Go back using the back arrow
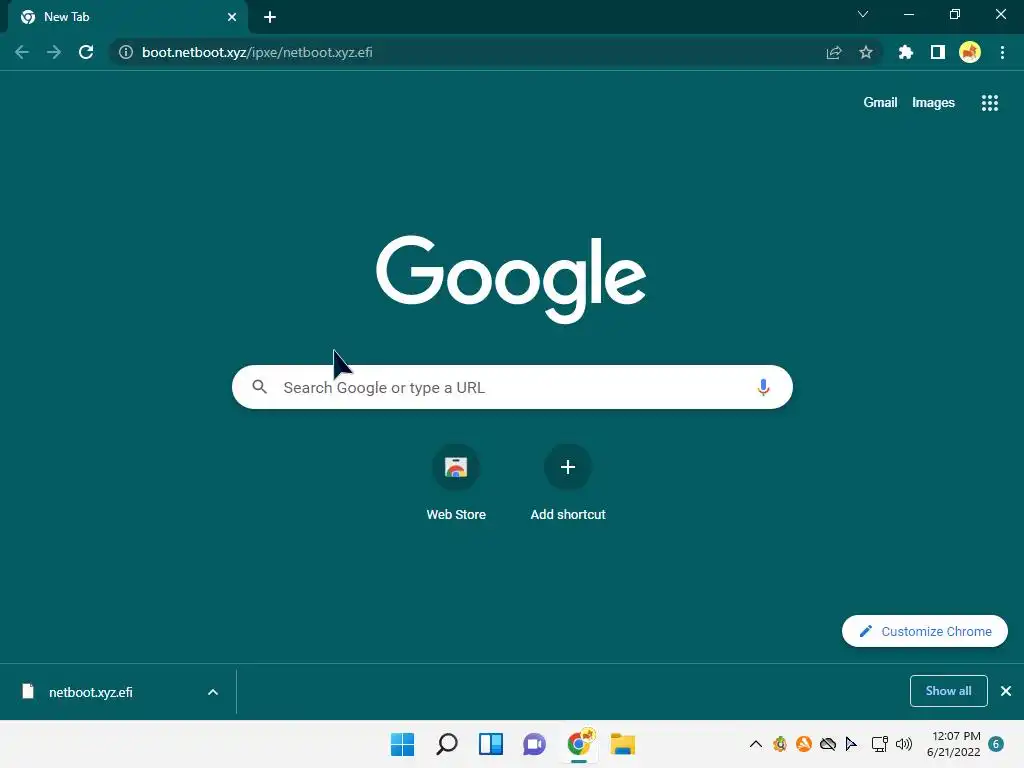 pos(22,52)
